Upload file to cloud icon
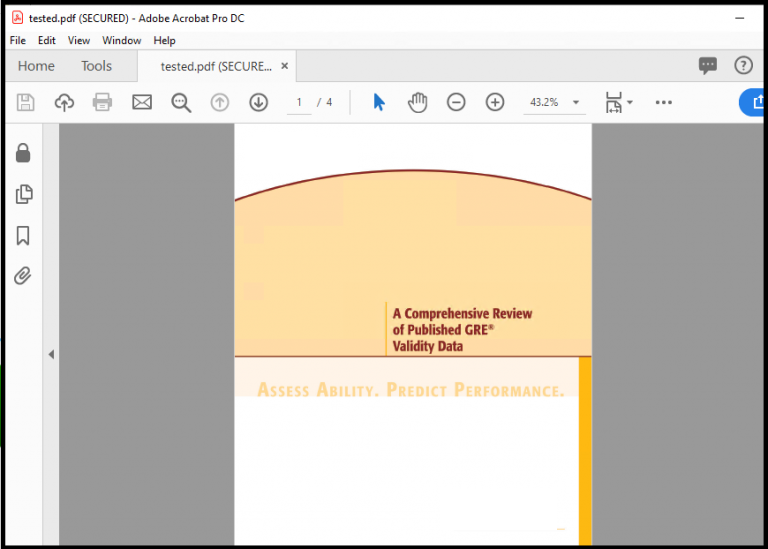The width and height of the screenshot is (768, 549). click(x=64, y=102)
